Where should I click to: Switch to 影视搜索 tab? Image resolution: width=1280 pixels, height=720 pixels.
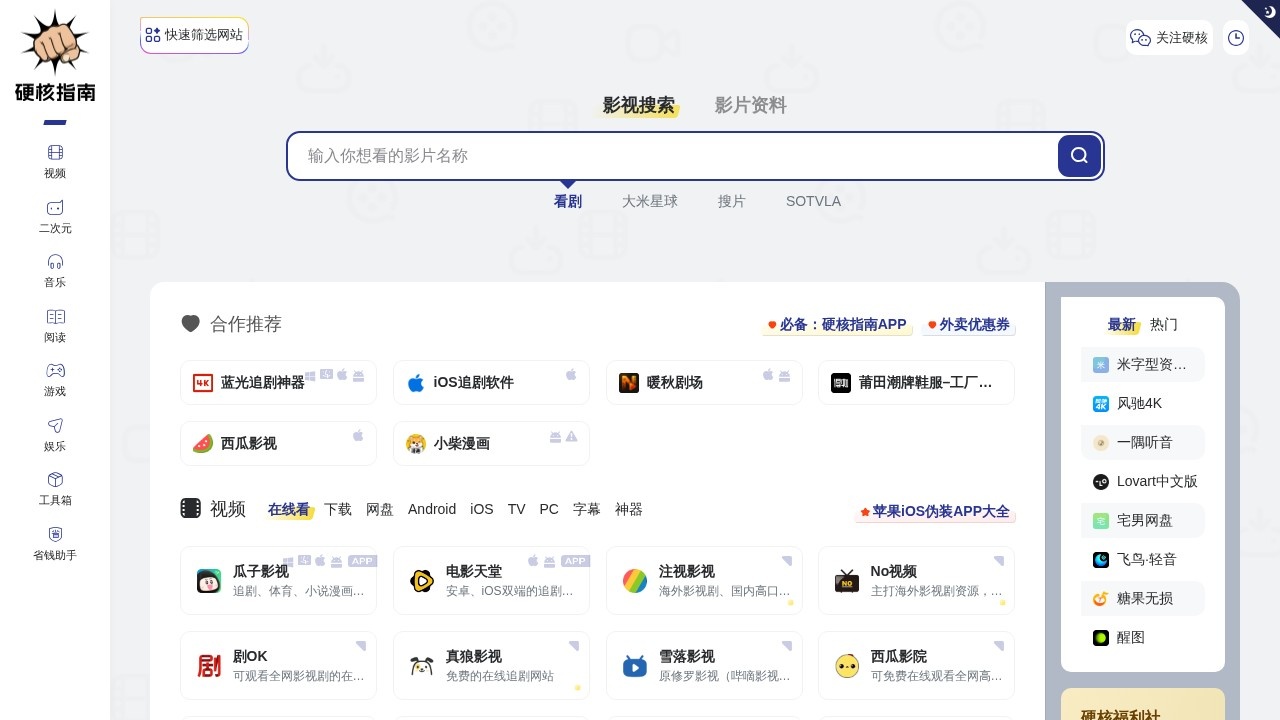(x=638, y=106)
